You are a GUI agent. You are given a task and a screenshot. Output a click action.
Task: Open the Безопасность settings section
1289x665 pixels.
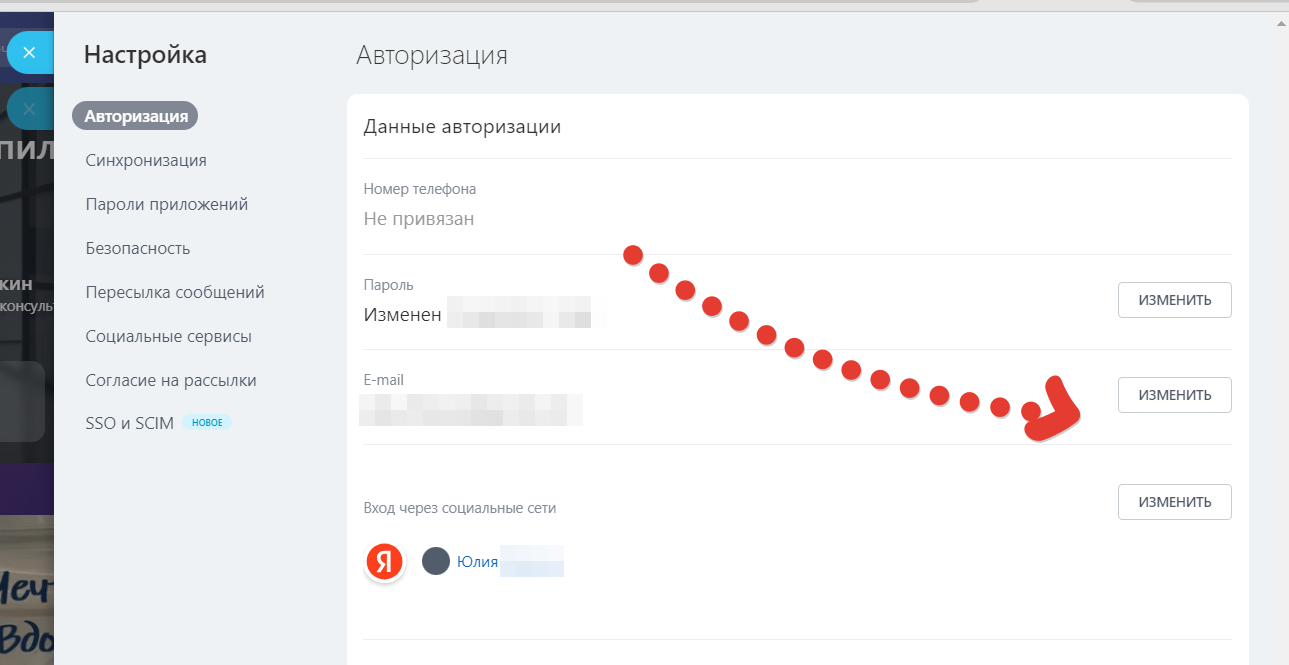coord(138,248)
